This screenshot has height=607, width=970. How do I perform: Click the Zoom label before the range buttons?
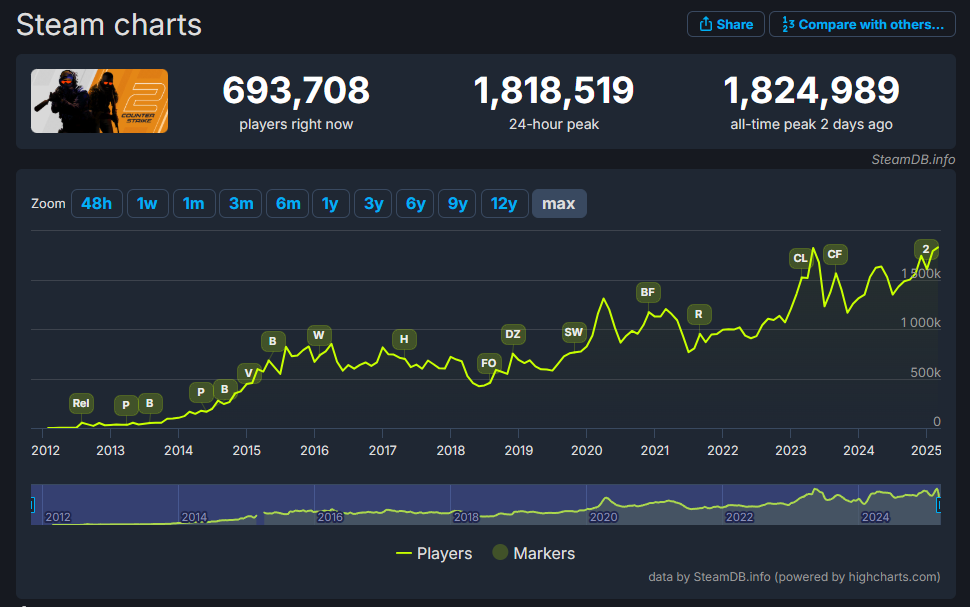point(48,204)
